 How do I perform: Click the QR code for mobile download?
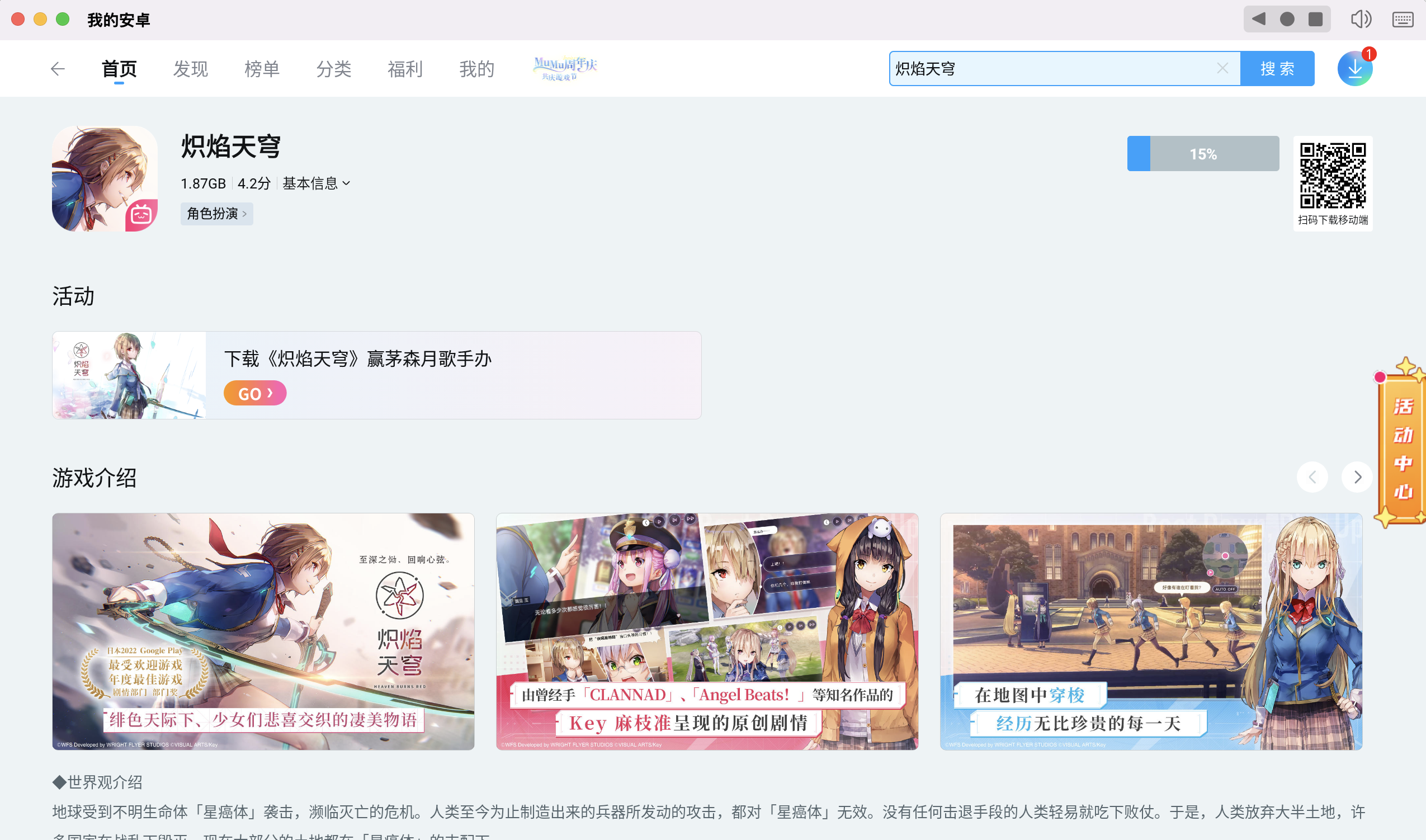coord(1333,176)
